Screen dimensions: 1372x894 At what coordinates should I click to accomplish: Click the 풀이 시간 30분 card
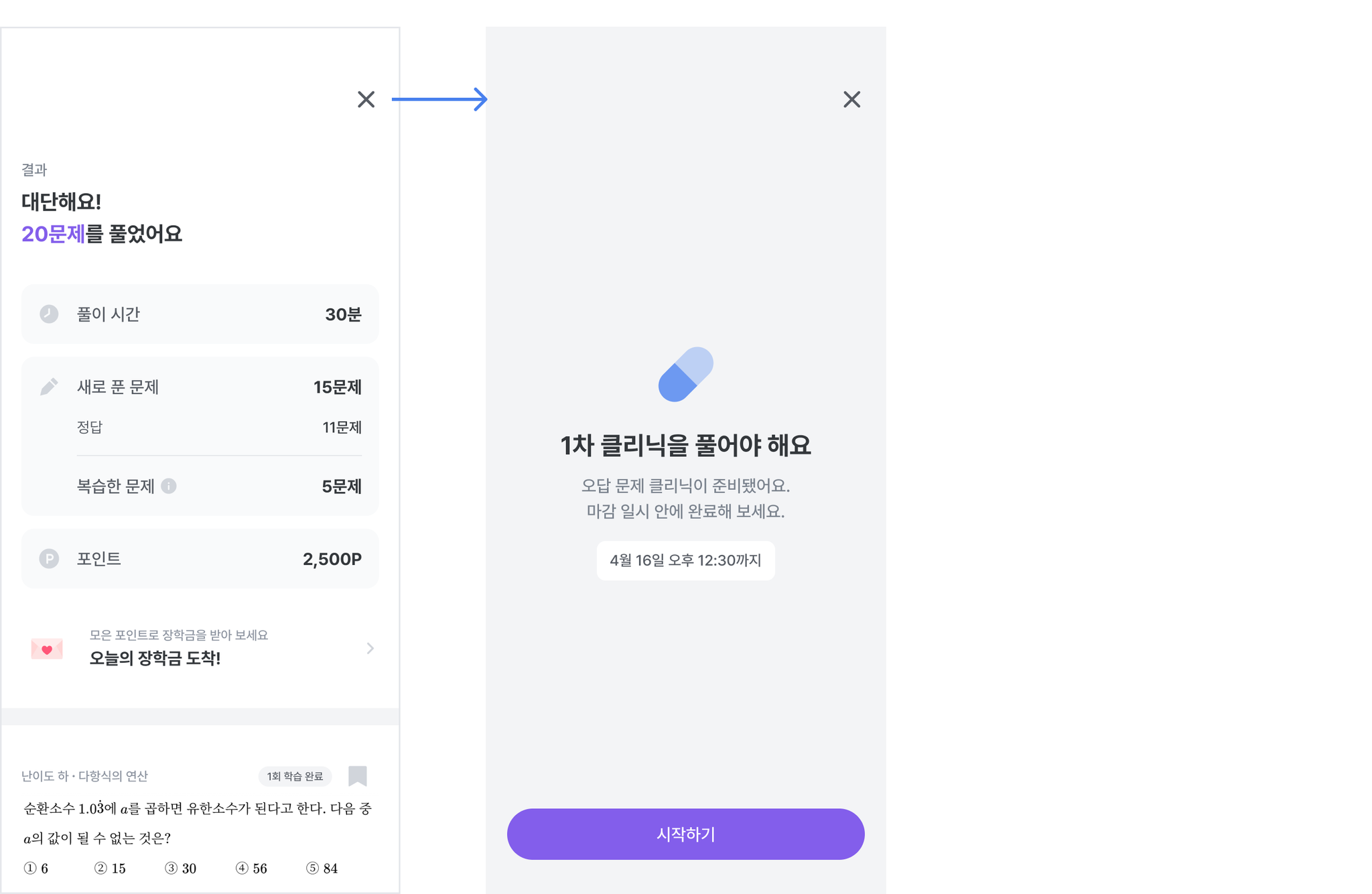click(200, 314)
